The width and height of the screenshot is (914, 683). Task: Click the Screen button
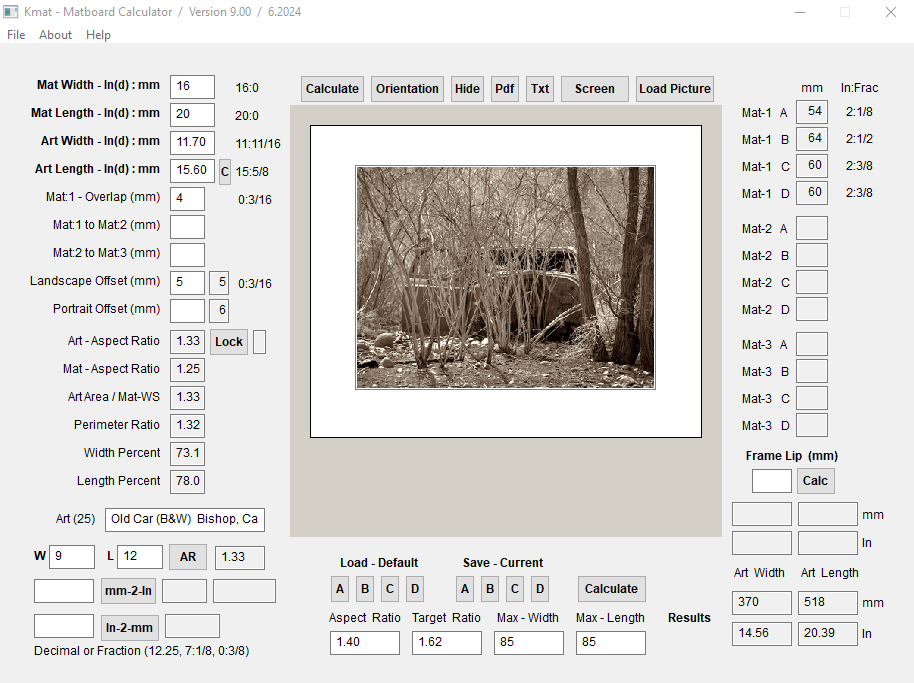point(594,89)
